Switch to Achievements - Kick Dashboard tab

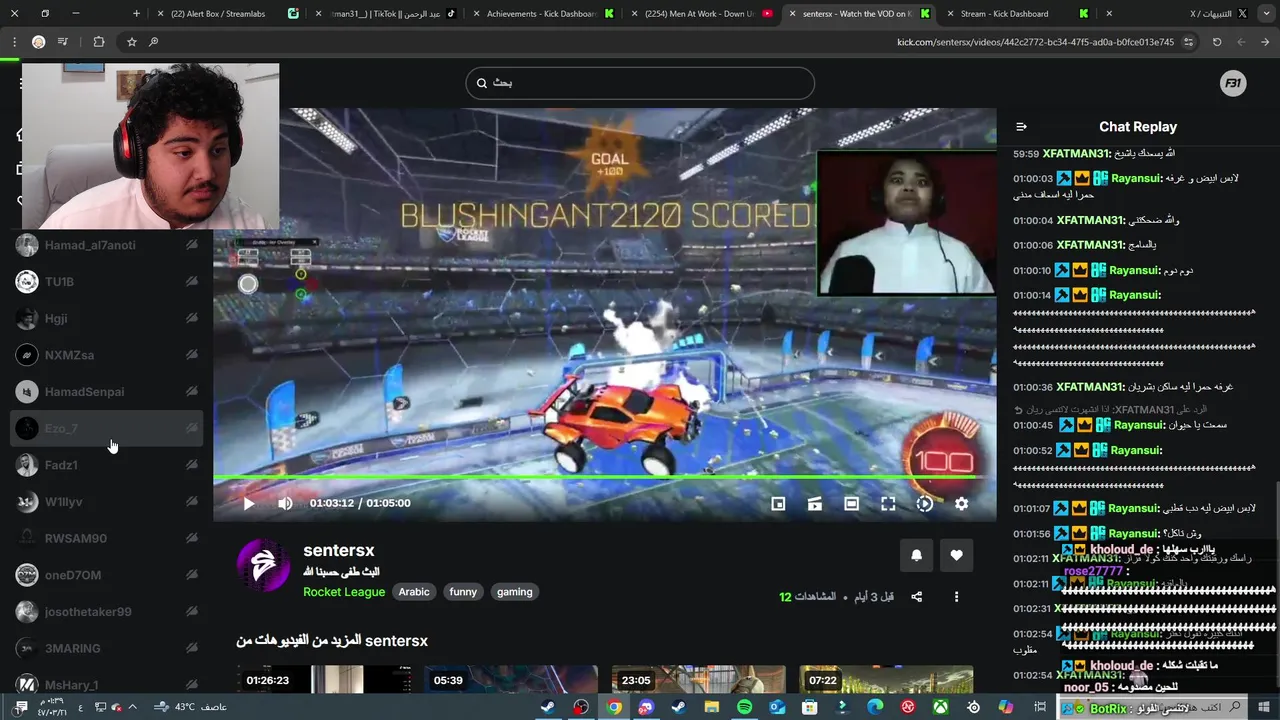pos(541,14)
